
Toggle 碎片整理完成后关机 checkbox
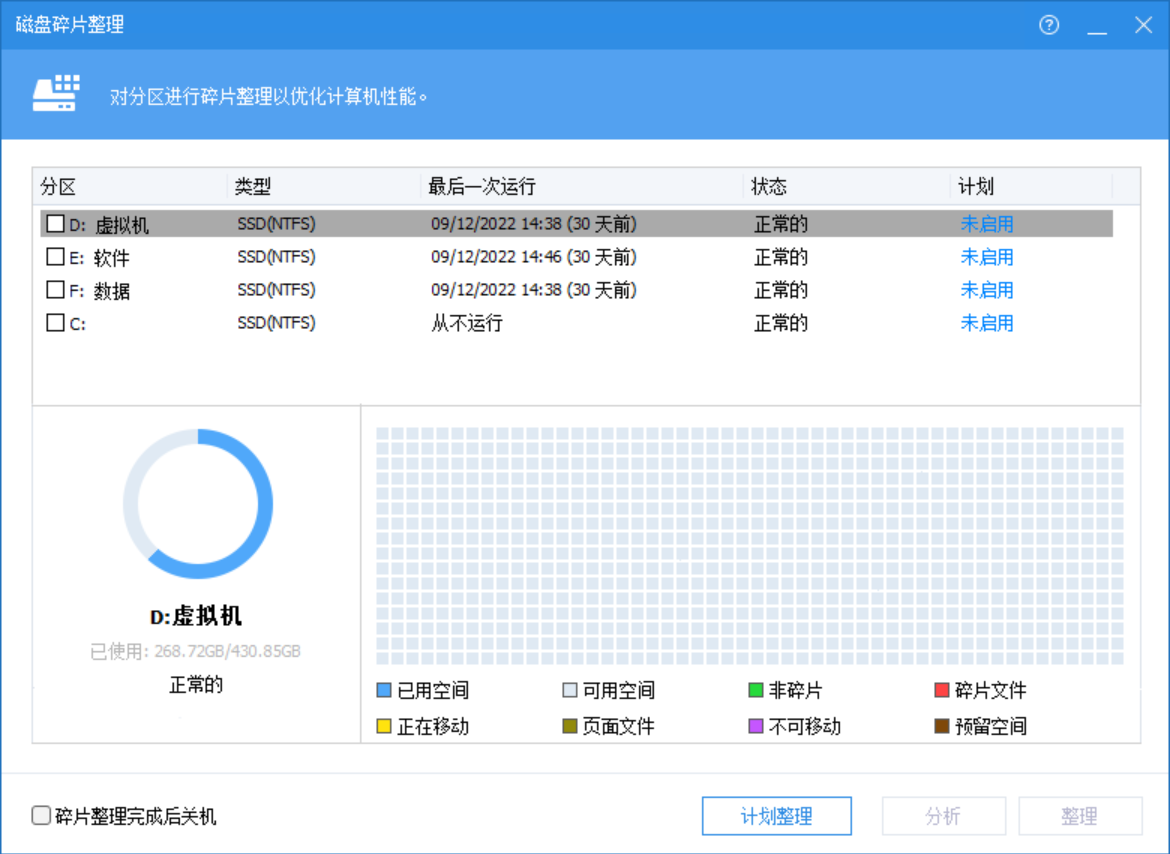[41, 815]
